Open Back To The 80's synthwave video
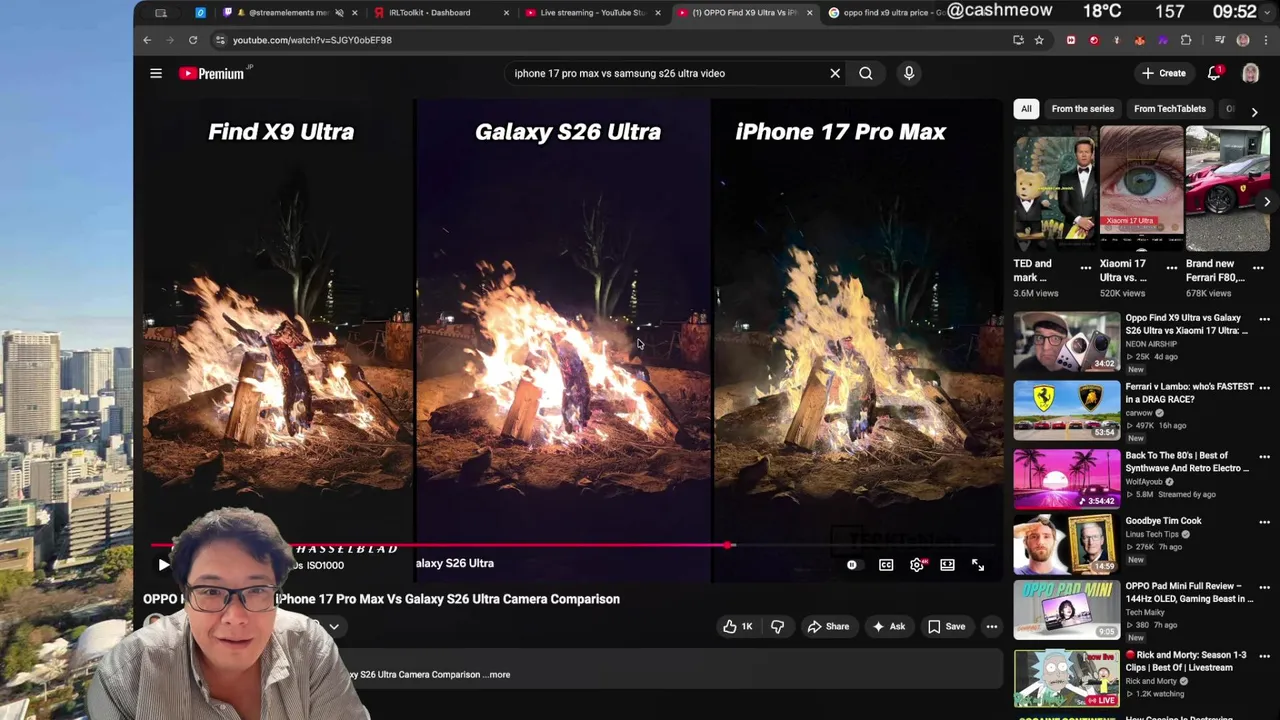 tap(1067, 479)
